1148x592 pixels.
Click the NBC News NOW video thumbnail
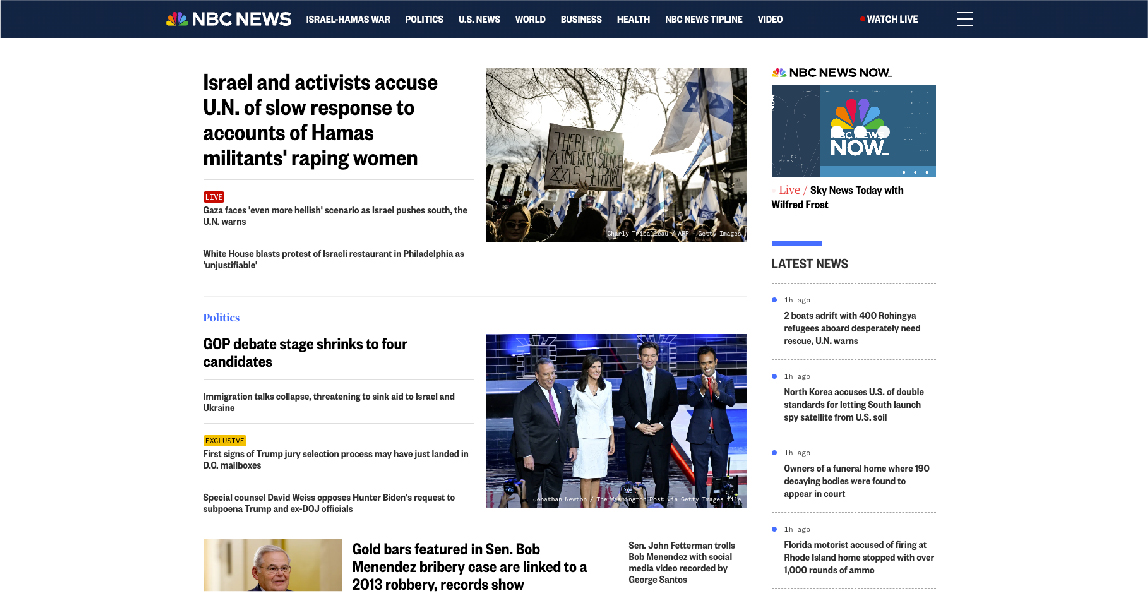(x=853, y=131)
